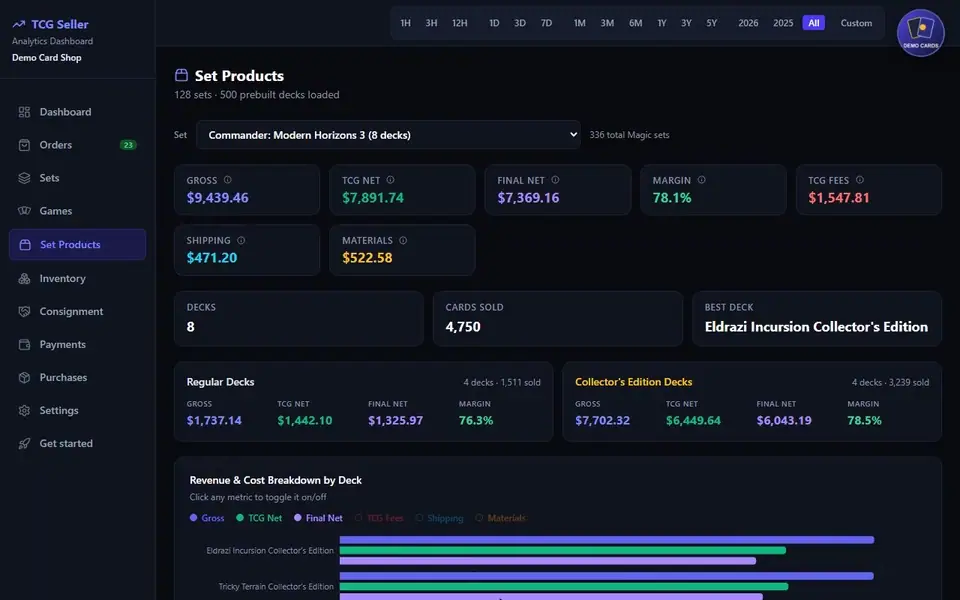
Task: Switch the time range to 6M
Action: pos(636,23)
